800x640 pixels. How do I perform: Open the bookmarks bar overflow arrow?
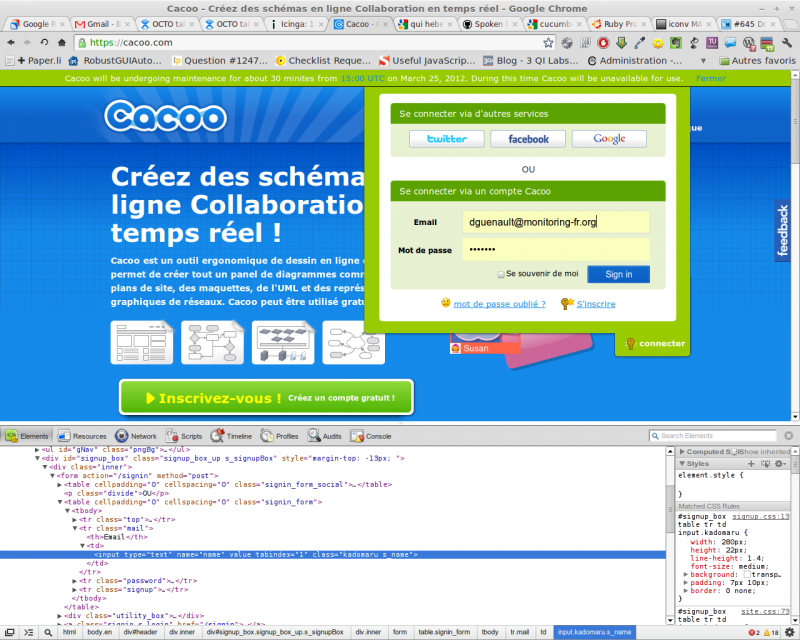click(x=703, y=61)
